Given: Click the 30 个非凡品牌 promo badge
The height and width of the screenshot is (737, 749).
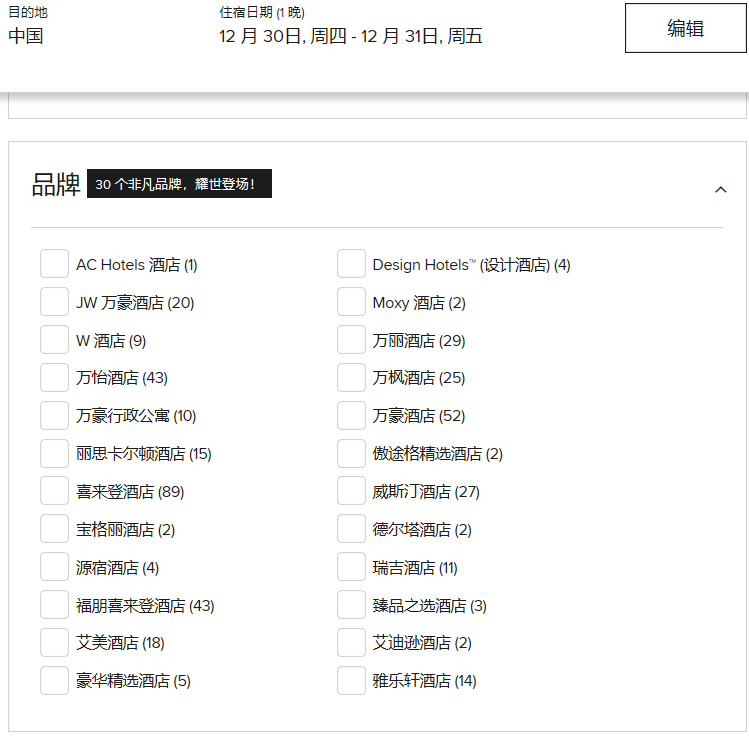Looking at the screenshot, I should (179, 183).
